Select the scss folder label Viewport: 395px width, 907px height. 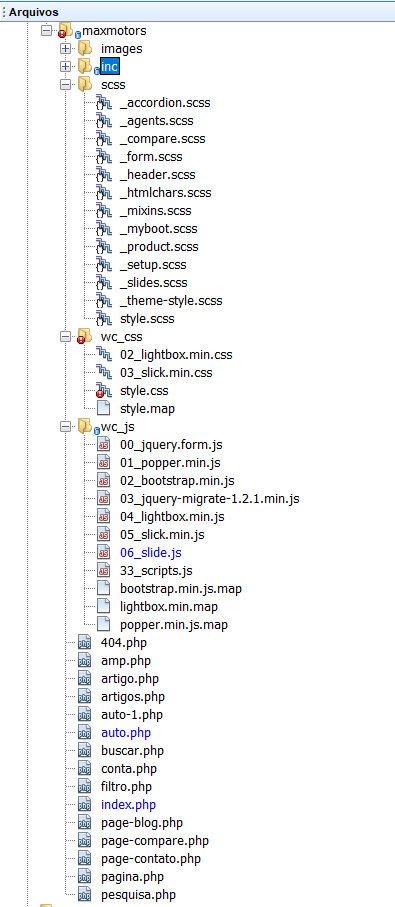point(113,85)
